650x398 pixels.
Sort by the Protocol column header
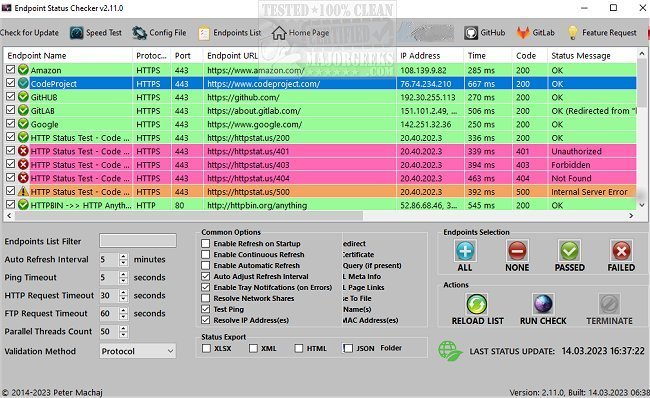(151, 56)
